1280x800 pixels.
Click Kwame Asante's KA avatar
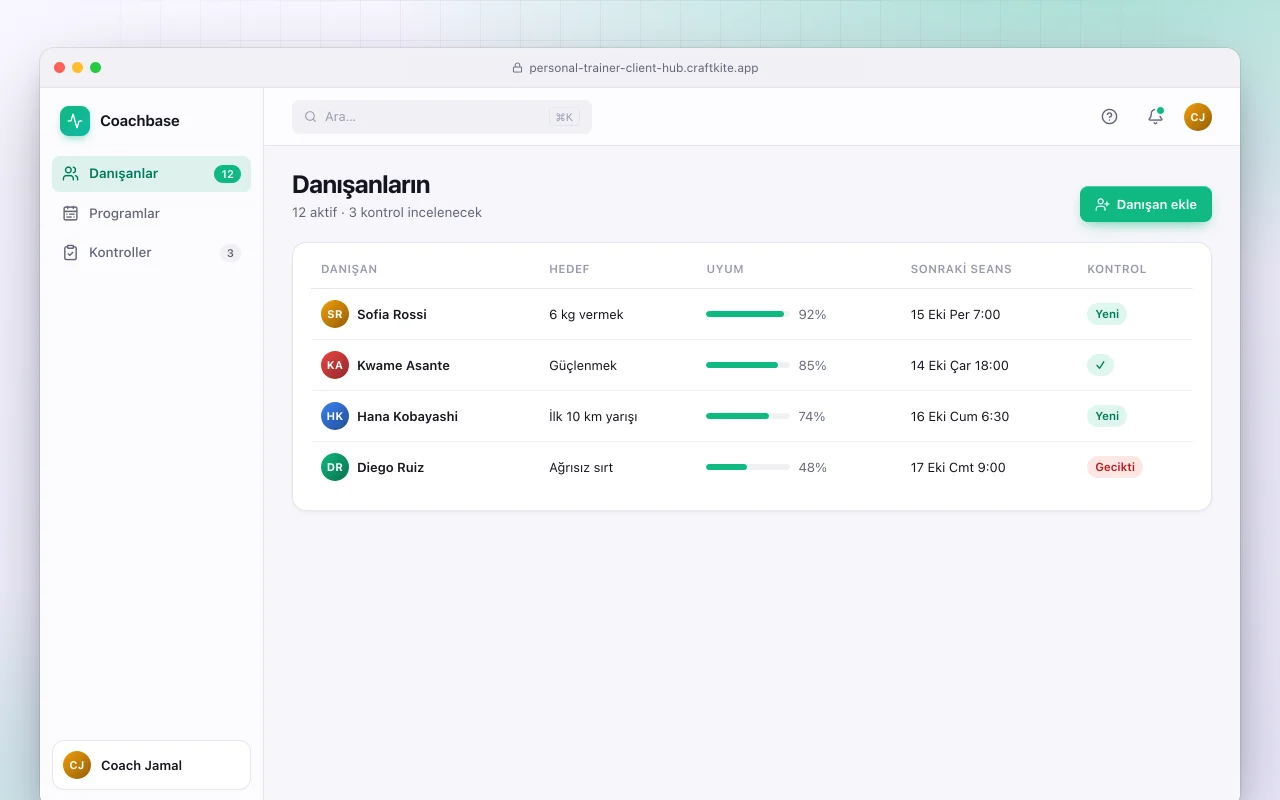pyautogui.click(x=335, y=365)
